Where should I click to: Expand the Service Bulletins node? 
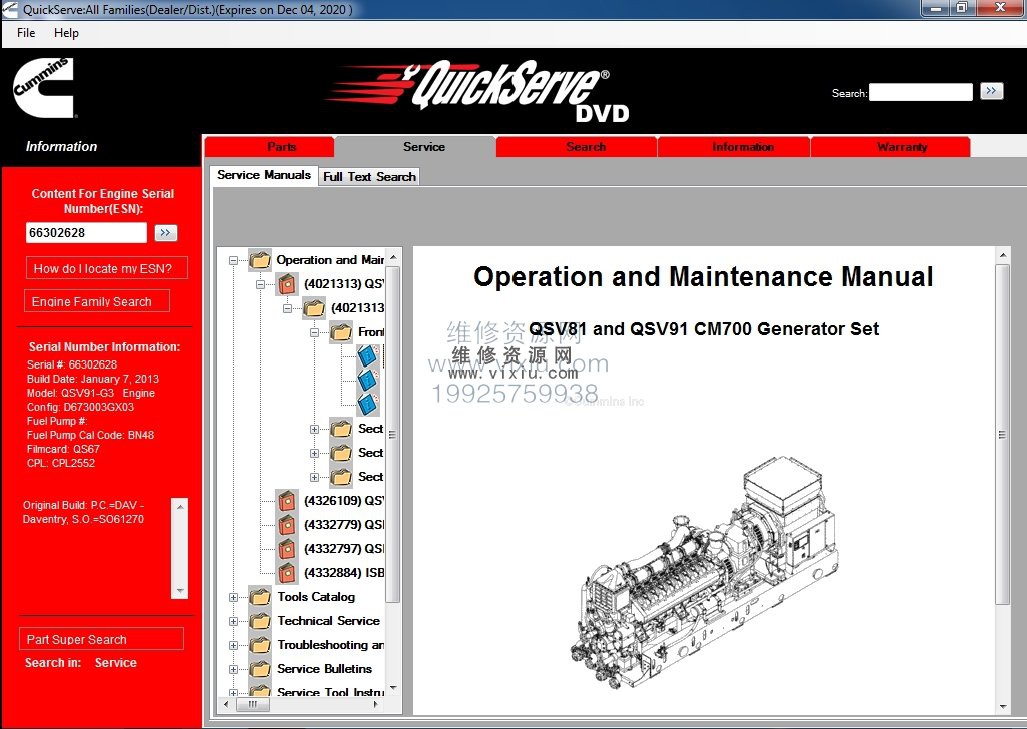(233, 669)
